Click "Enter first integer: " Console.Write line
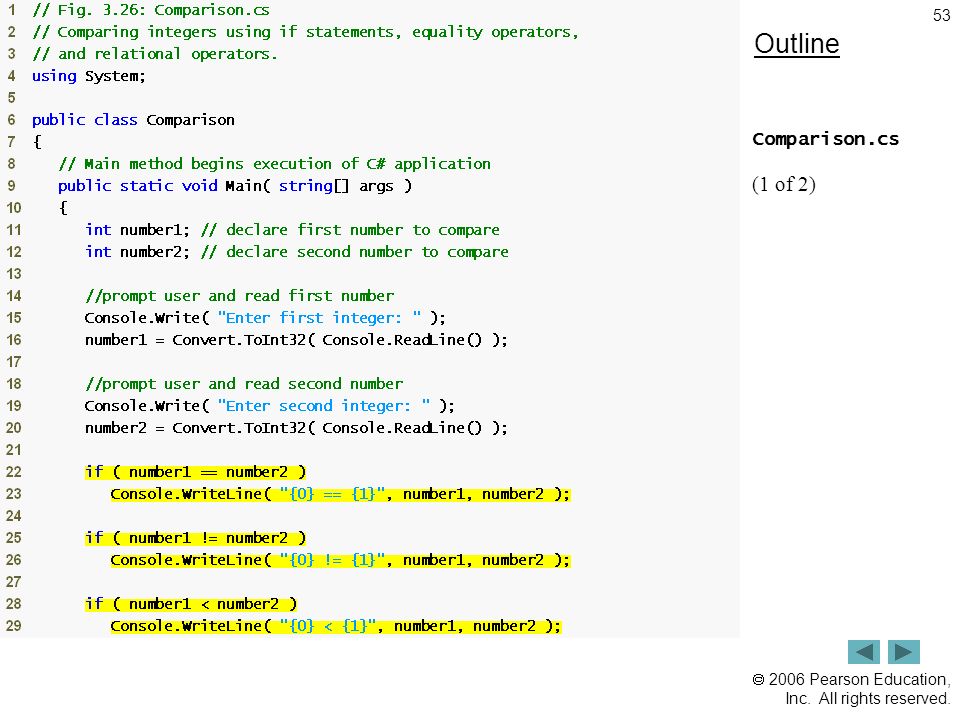 (x=265, y=318)
